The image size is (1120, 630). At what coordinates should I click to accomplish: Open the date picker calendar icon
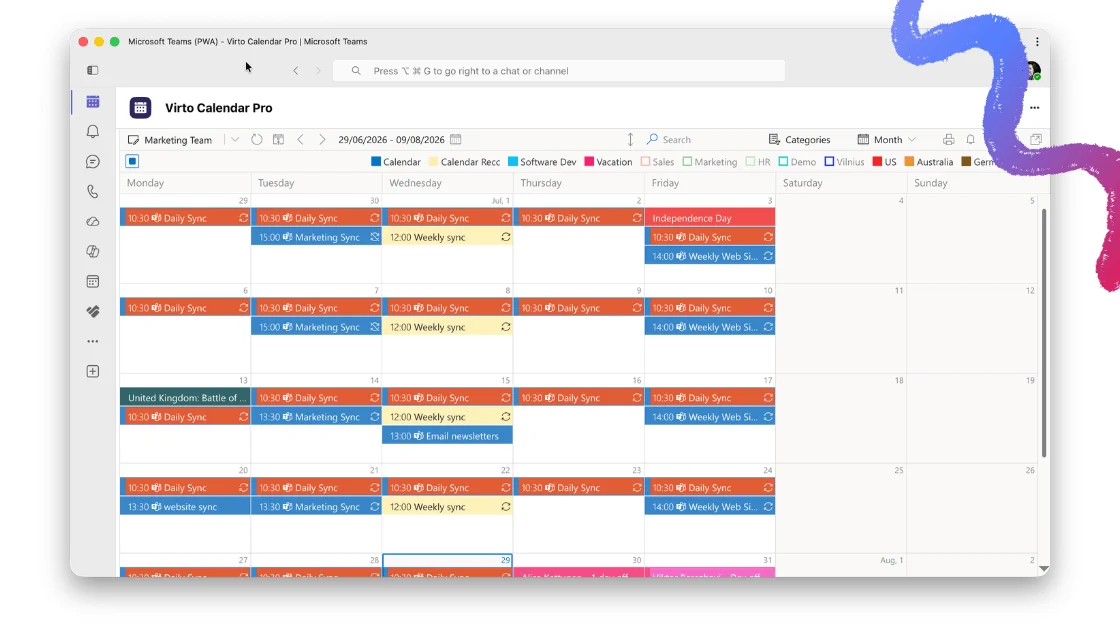[x=456, y=139]
